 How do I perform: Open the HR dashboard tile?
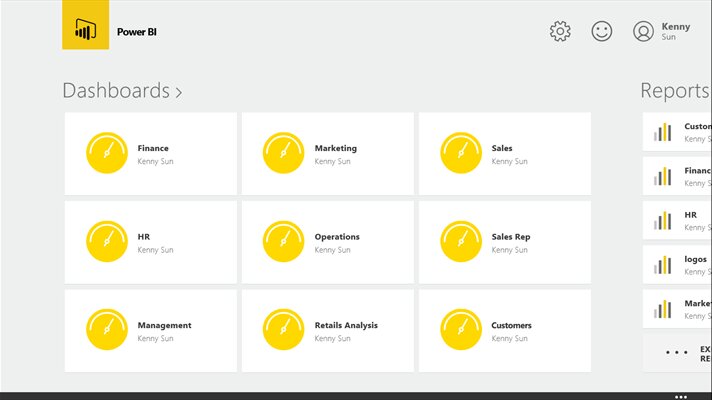point(150,242)
